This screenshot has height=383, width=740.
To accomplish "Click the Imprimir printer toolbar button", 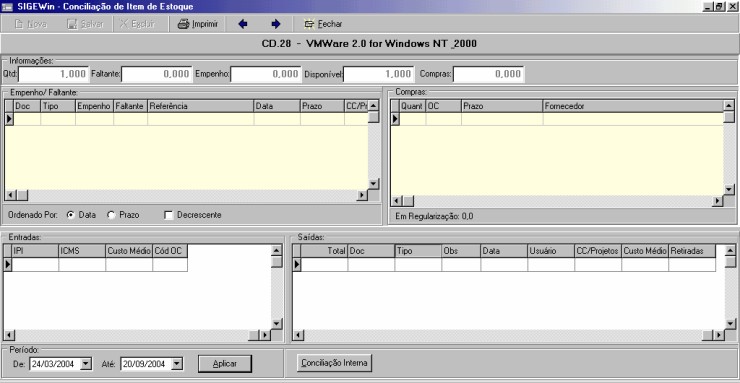I will point(198,24).
